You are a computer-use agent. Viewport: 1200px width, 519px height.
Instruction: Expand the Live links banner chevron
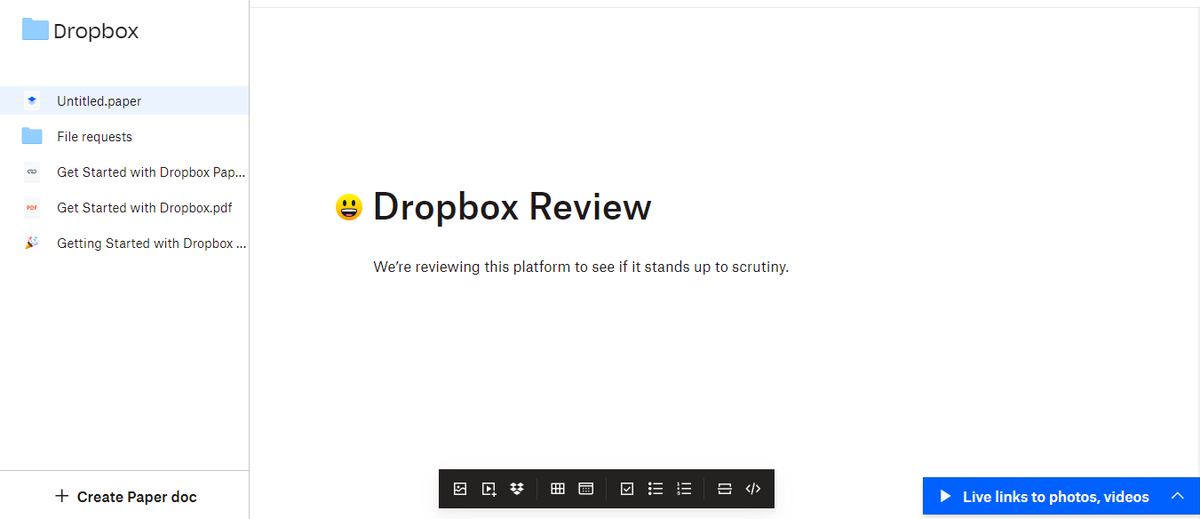[x=1177, y=496]
